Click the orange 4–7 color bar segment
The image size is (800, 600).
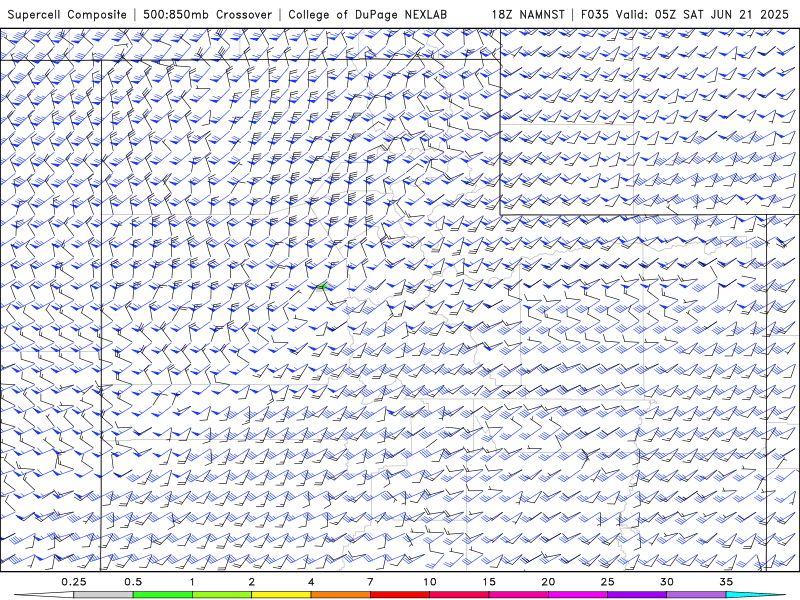click(340, 595)
